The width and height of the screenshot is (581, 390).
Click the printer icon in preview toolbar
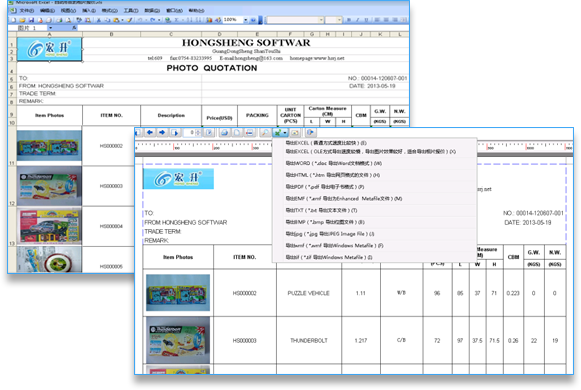[x=225, y=133]
